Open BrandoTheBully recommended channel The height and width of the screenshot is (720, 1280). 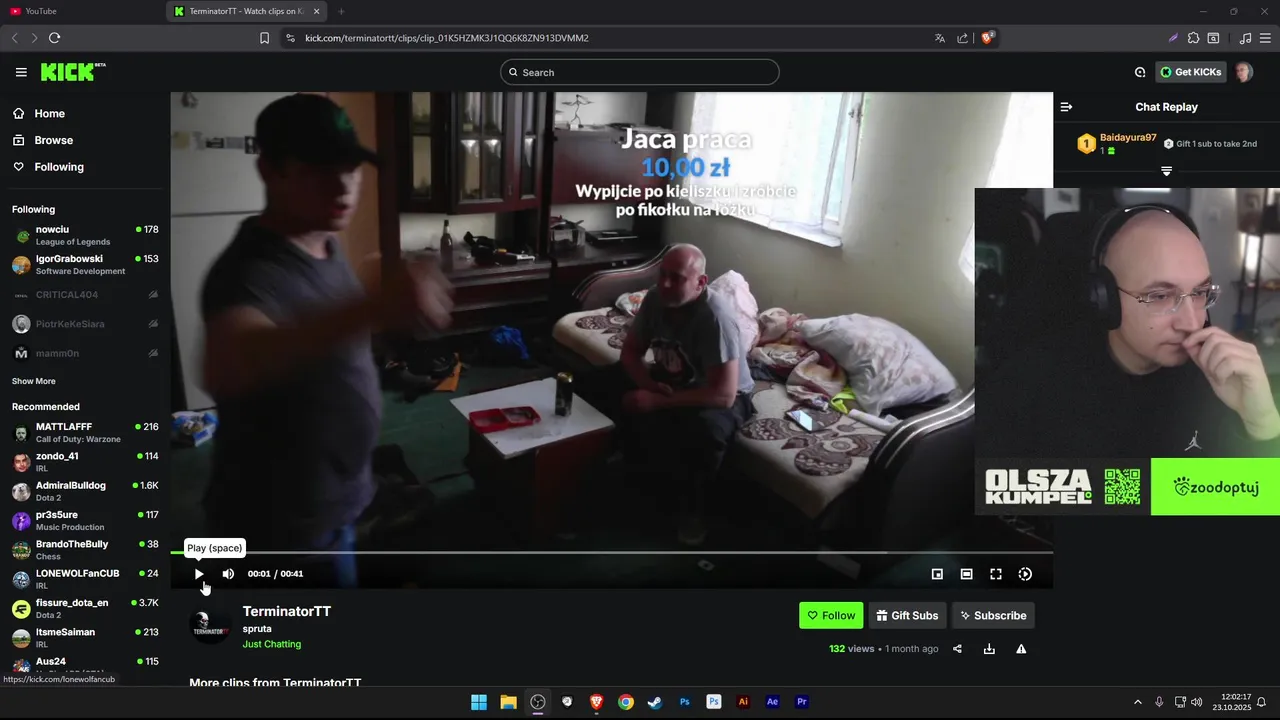point(85,550)
